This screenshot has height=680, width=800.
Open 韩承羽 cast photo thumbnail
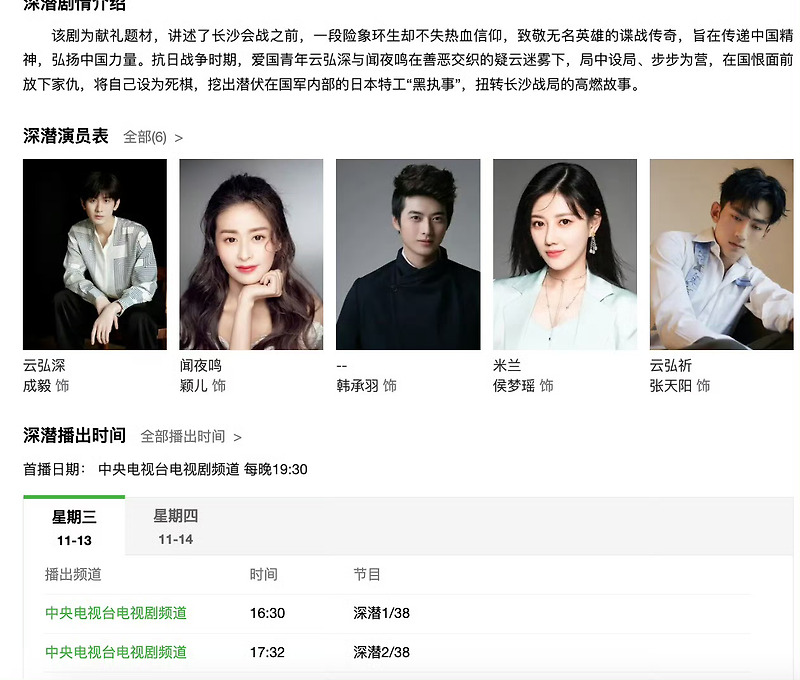pyautogui.click(x=408, y=254)
